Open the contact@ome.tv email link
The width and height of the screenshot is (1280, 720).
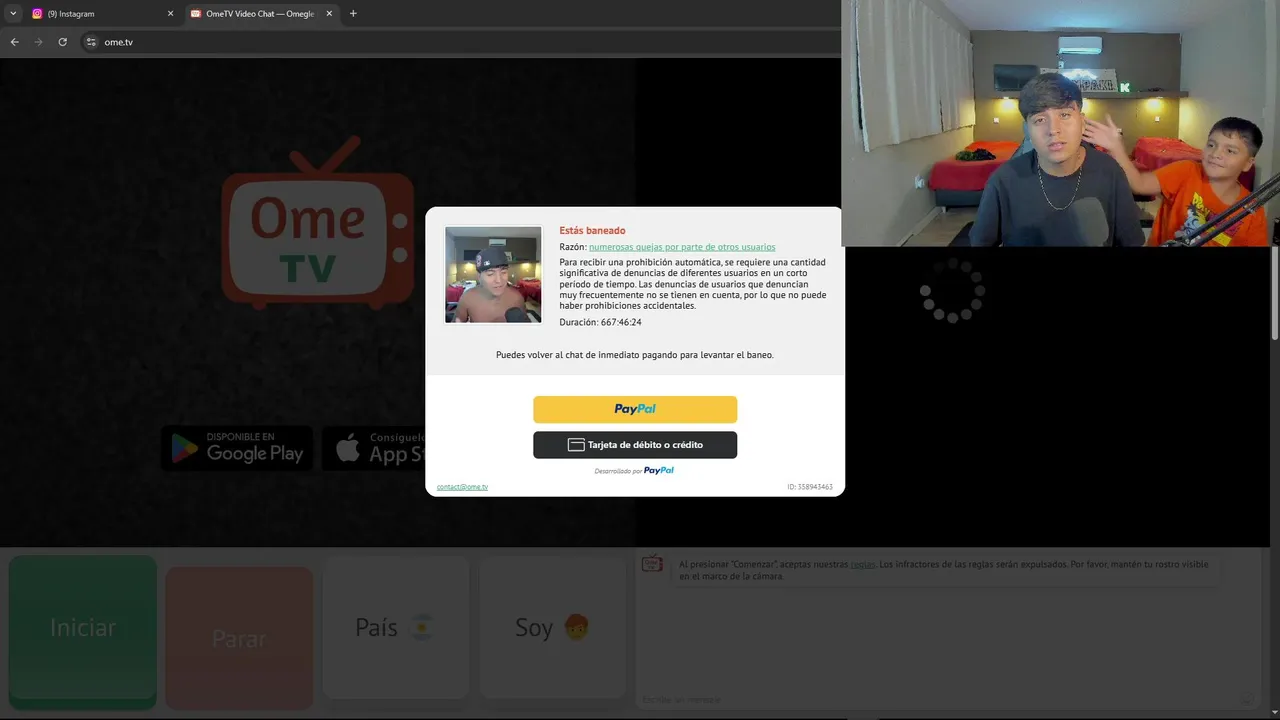pyautogui.click(x=462, y=487)
